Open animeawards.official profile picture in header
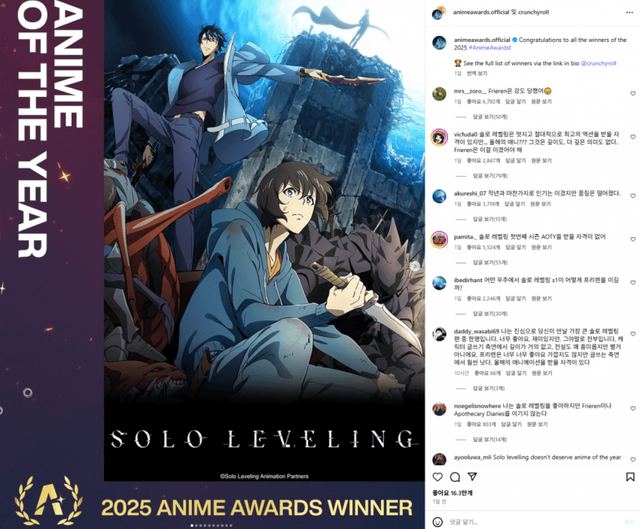Screen dimensions: 640x529 pos(438,13)
